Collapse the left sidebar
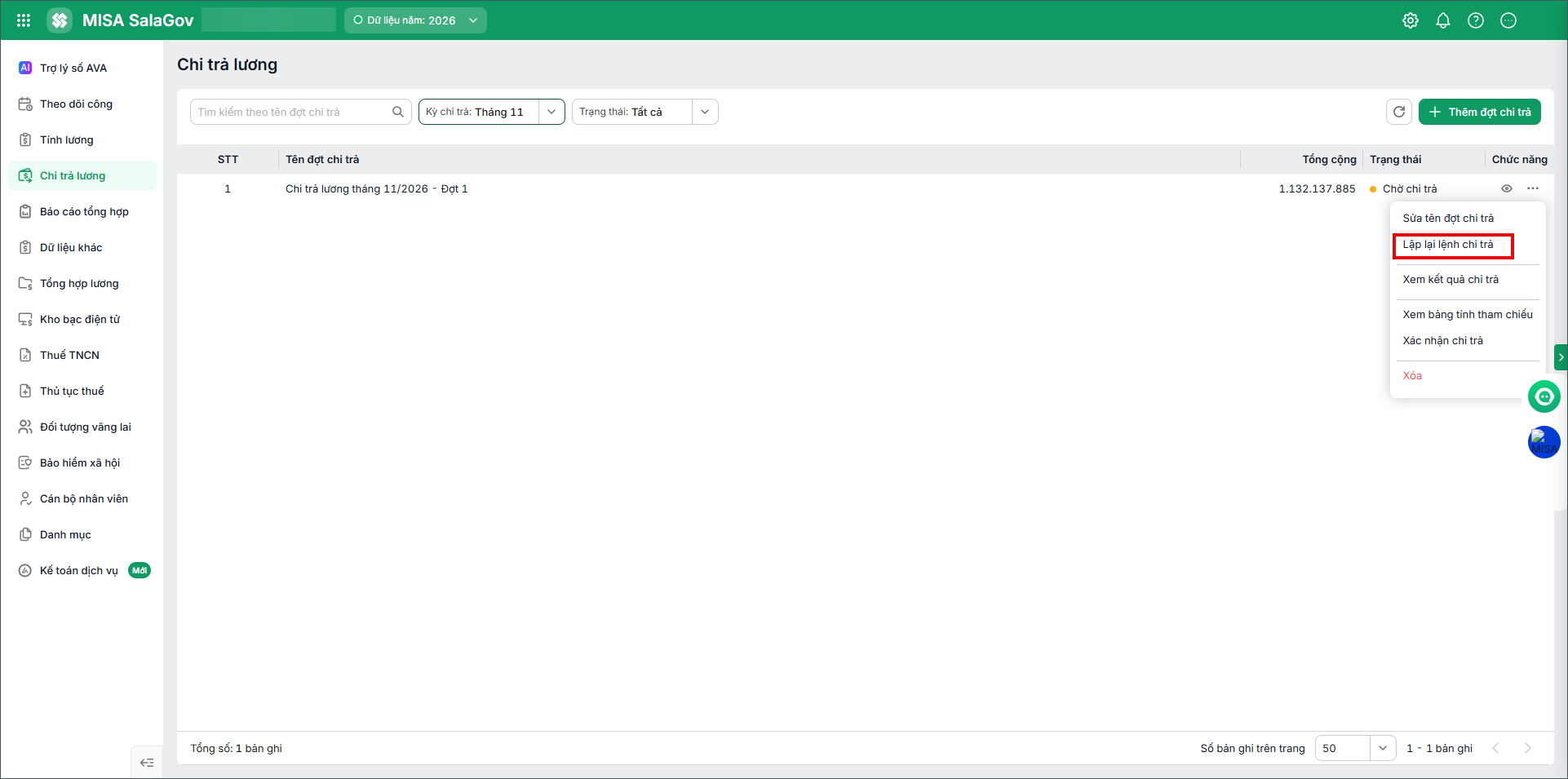The image size is (1568, 779). (147, 763)
